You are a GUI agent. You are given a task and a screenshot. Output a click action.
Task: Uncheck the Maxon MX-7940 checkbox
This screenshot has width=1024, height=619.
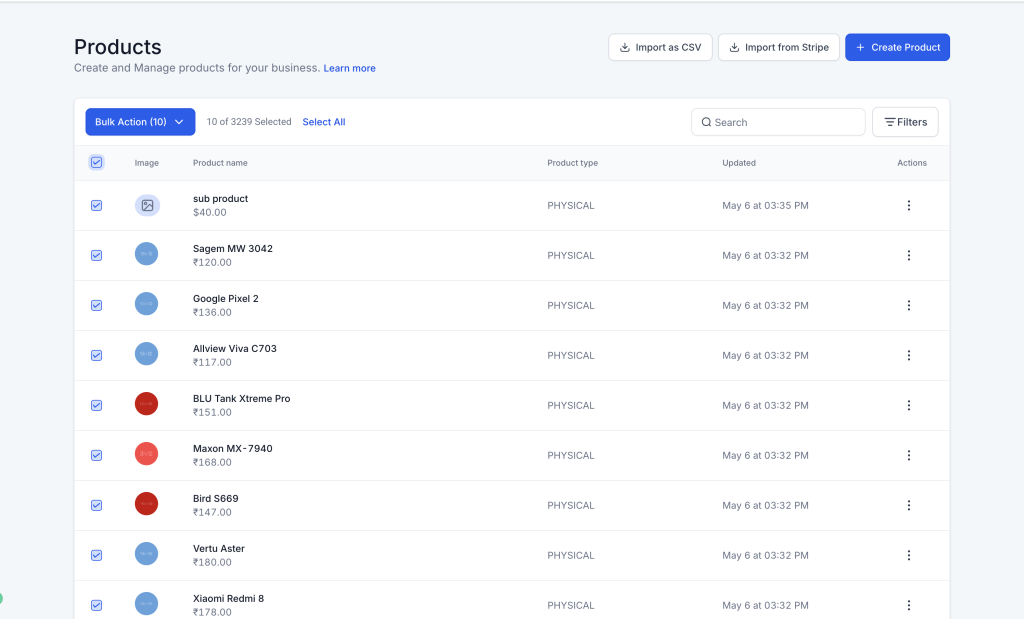point(97,455)
